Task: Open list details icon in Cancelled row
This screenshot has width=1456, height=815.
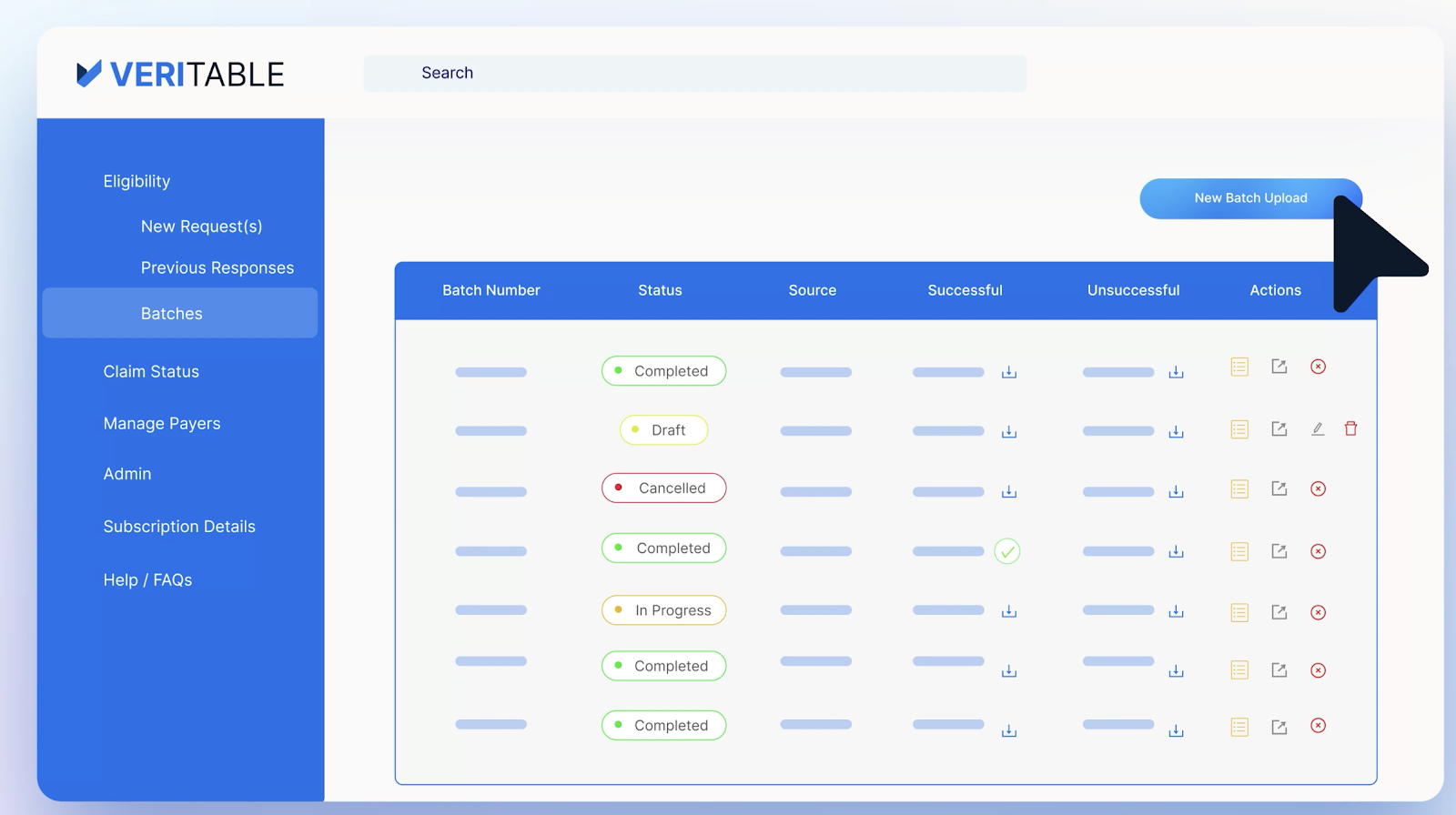Action: coord(1239,489)
